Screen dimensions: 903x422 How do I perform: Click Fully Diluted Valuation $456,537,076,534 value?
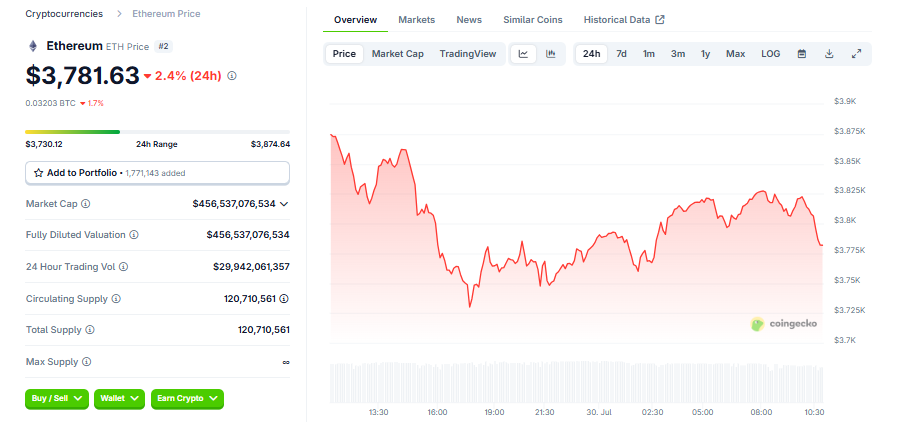pyautogui.click(x=248, y=235)
